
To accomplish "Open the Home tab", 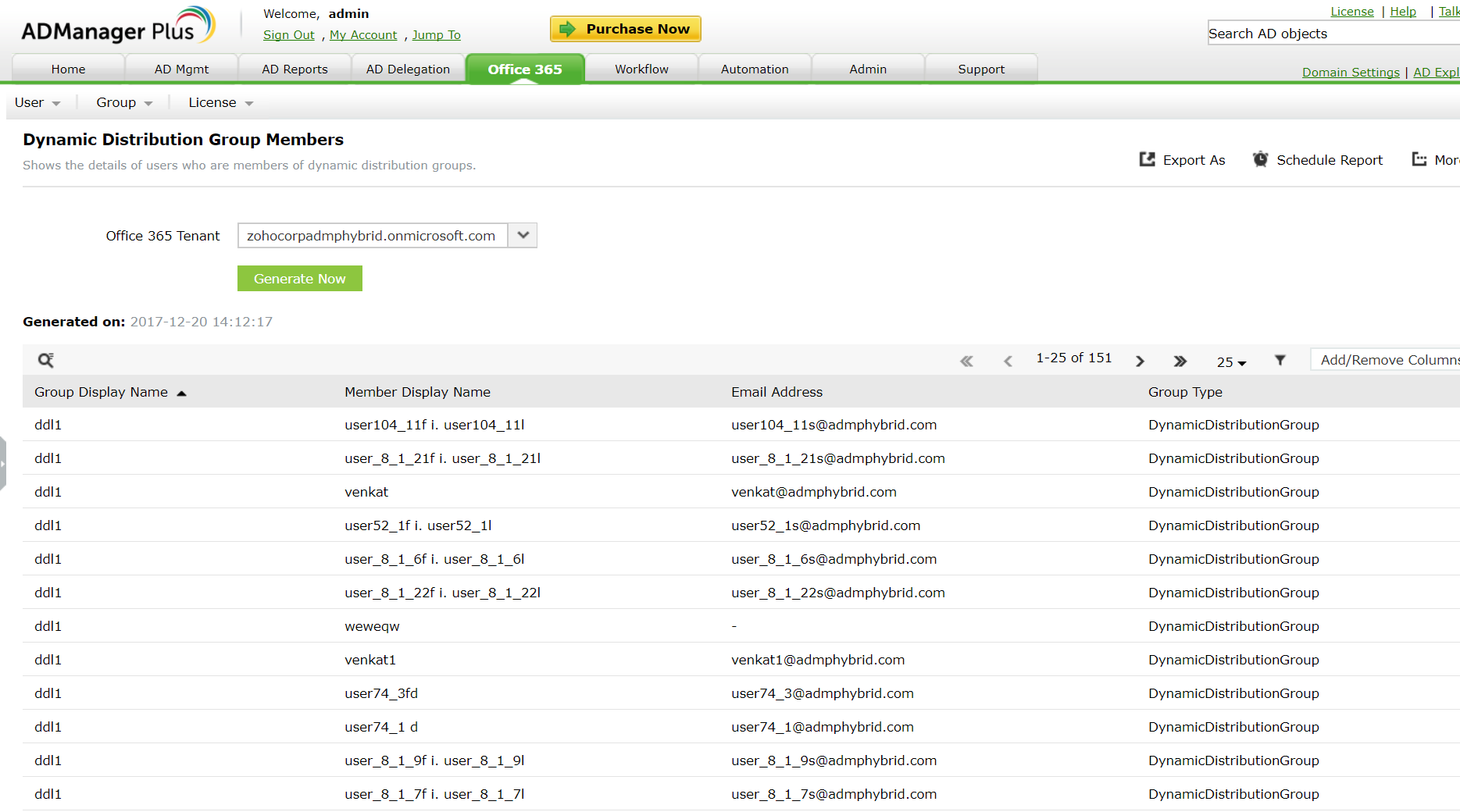I will pyautogui.click(x=68, y=69).
